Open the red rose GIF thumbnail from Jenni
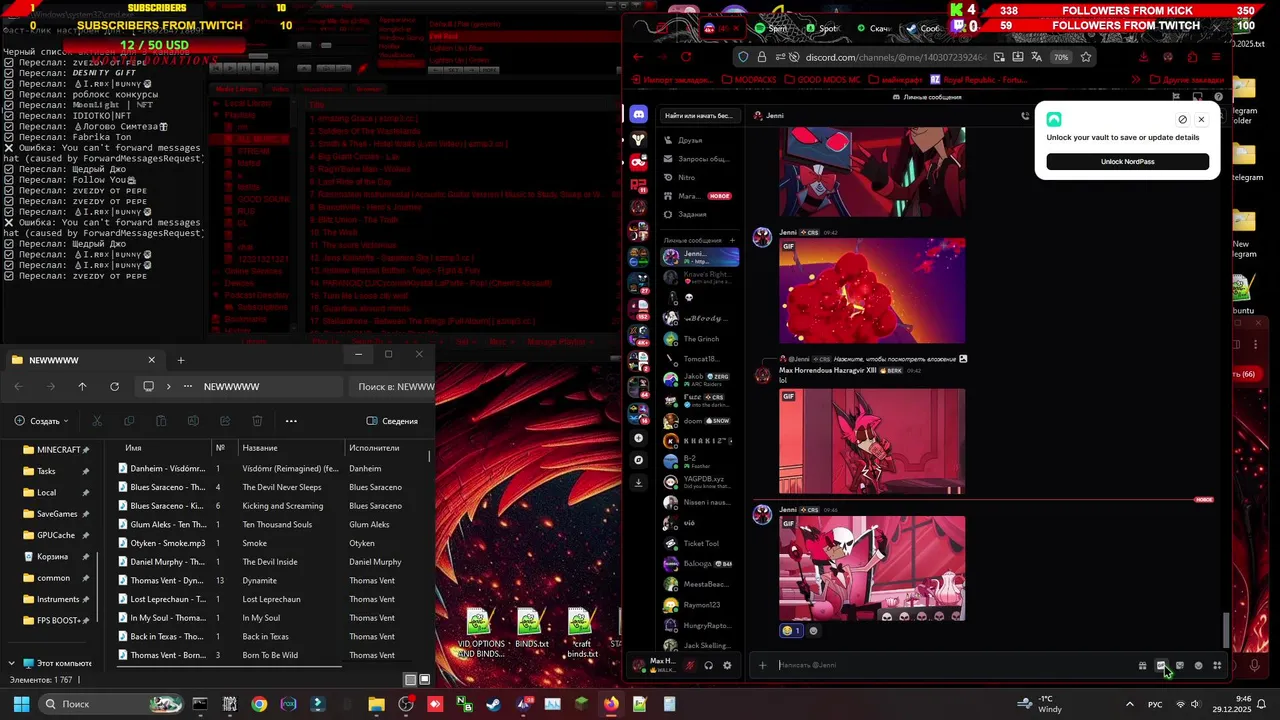This screenshot has height=720, width=1280. tap(872, 291)
